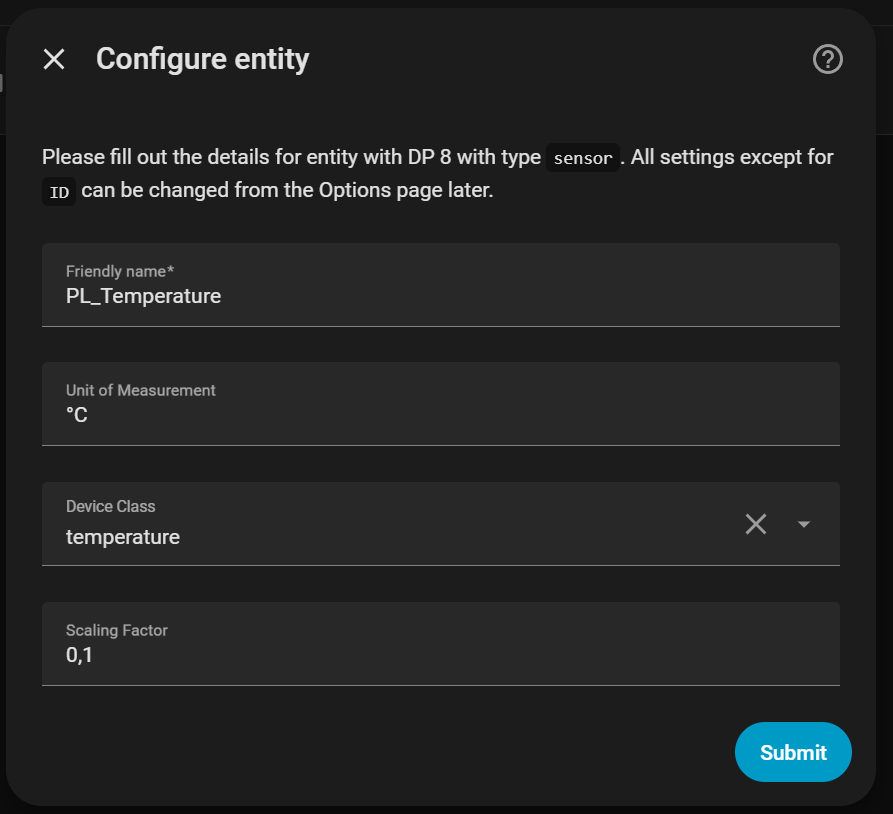The width and height of the screenshot is (893, 814).
Task: Submit the entity configuration
Action: pyautogui.click(x=793, y=752)
